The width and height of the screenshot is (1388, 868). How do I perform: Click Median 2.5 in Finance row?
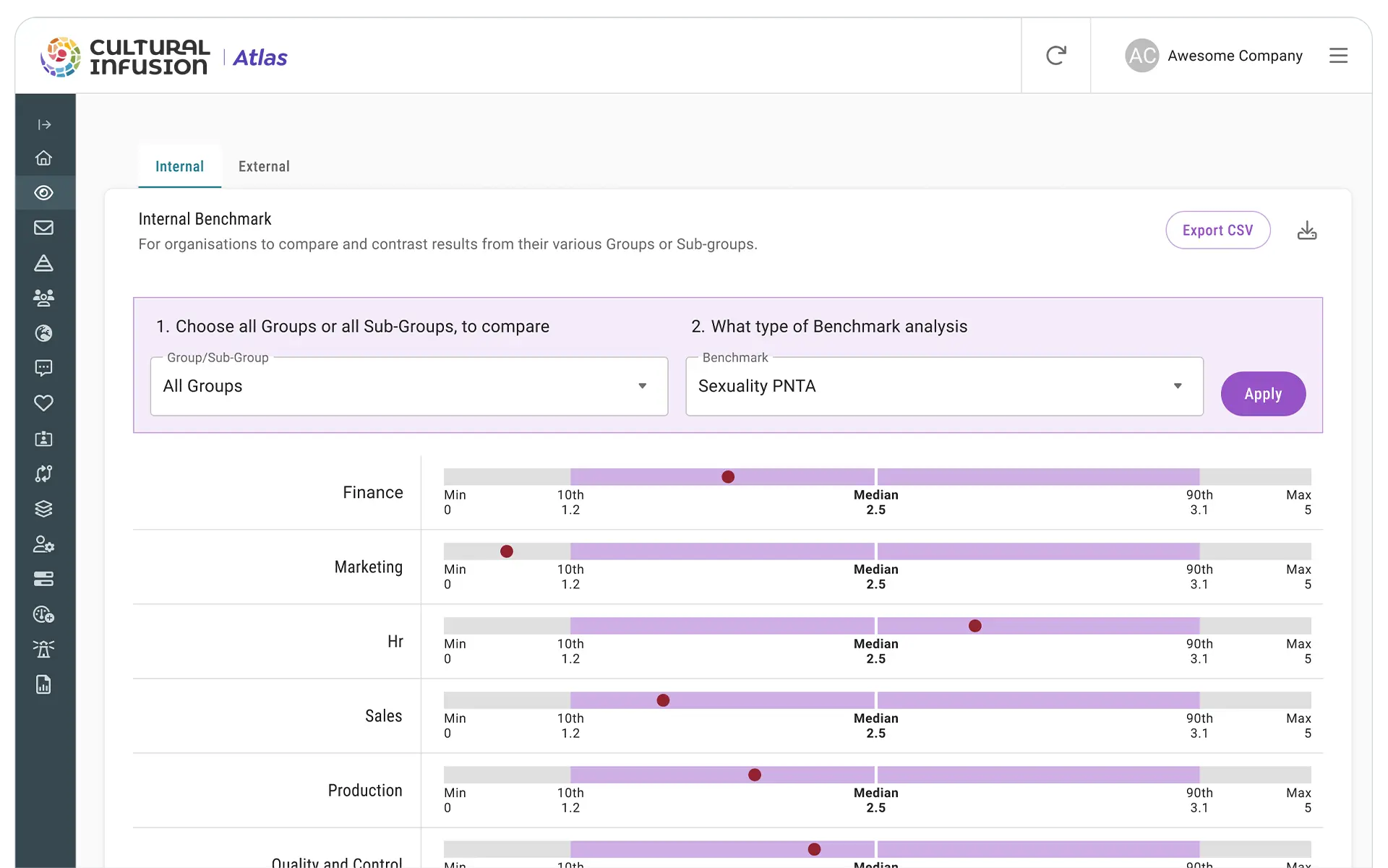tap(876, 502)
